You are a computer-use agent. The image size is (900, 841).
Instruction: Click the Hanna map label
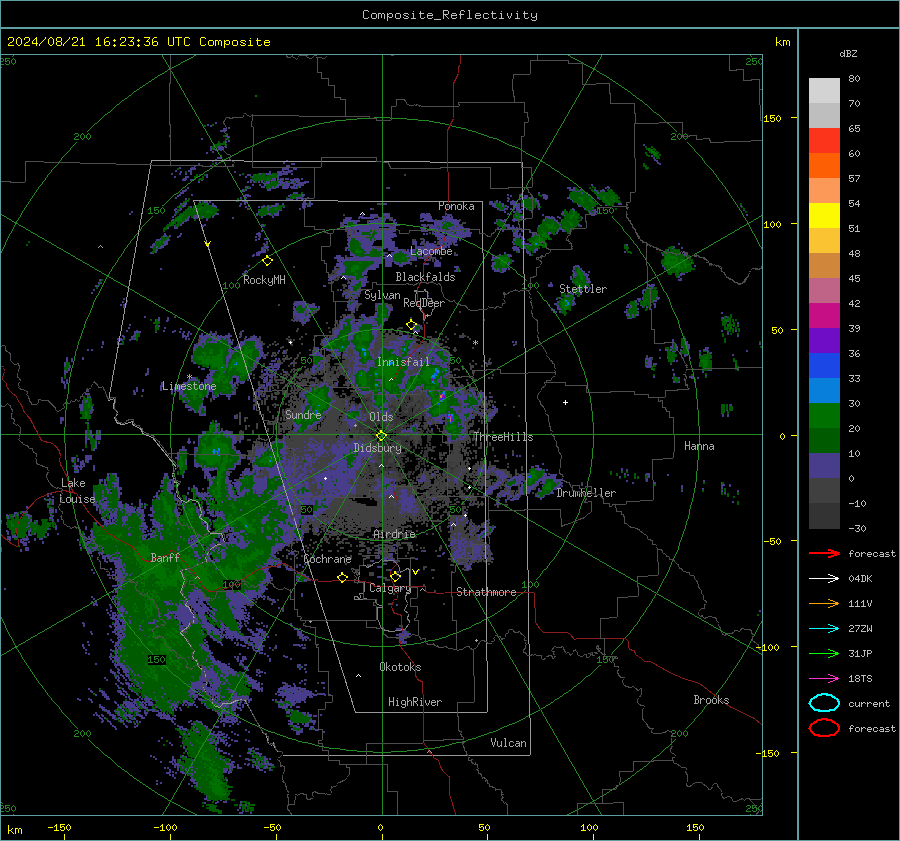tap(699, 446)
